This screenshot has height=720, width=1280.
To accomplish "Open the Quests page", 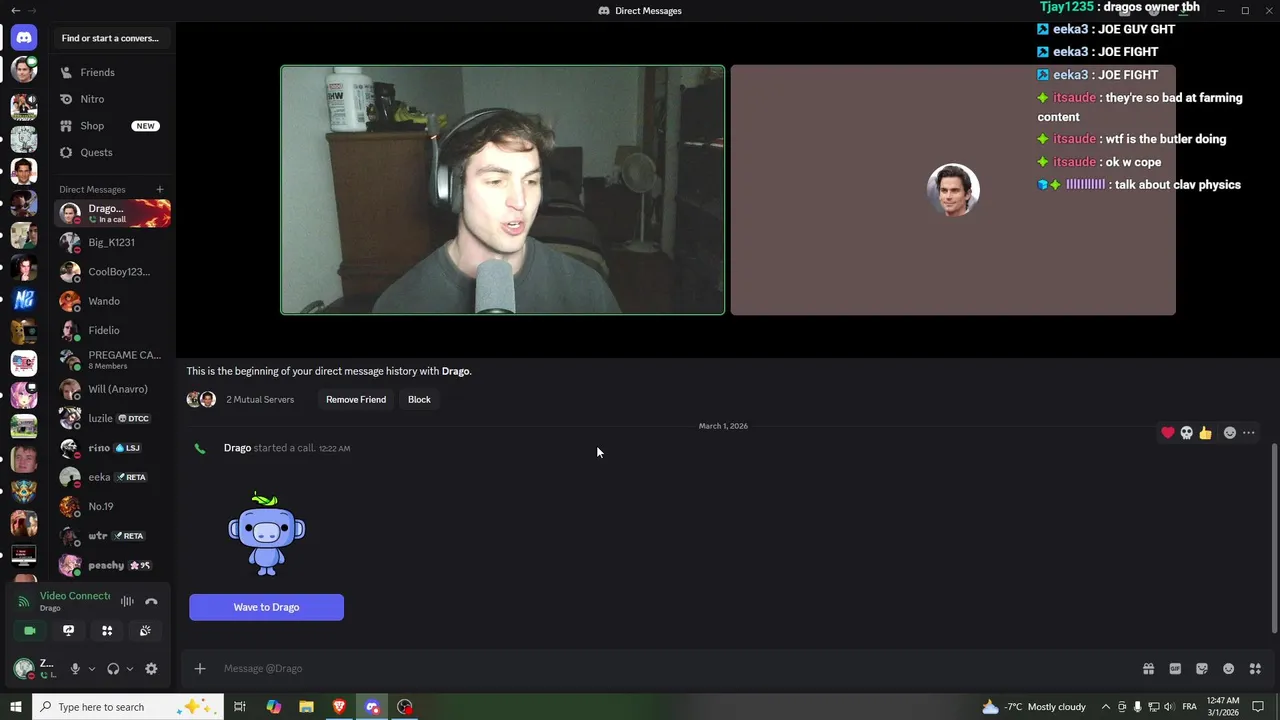I will pyautogui.click(x=113, y=152).
